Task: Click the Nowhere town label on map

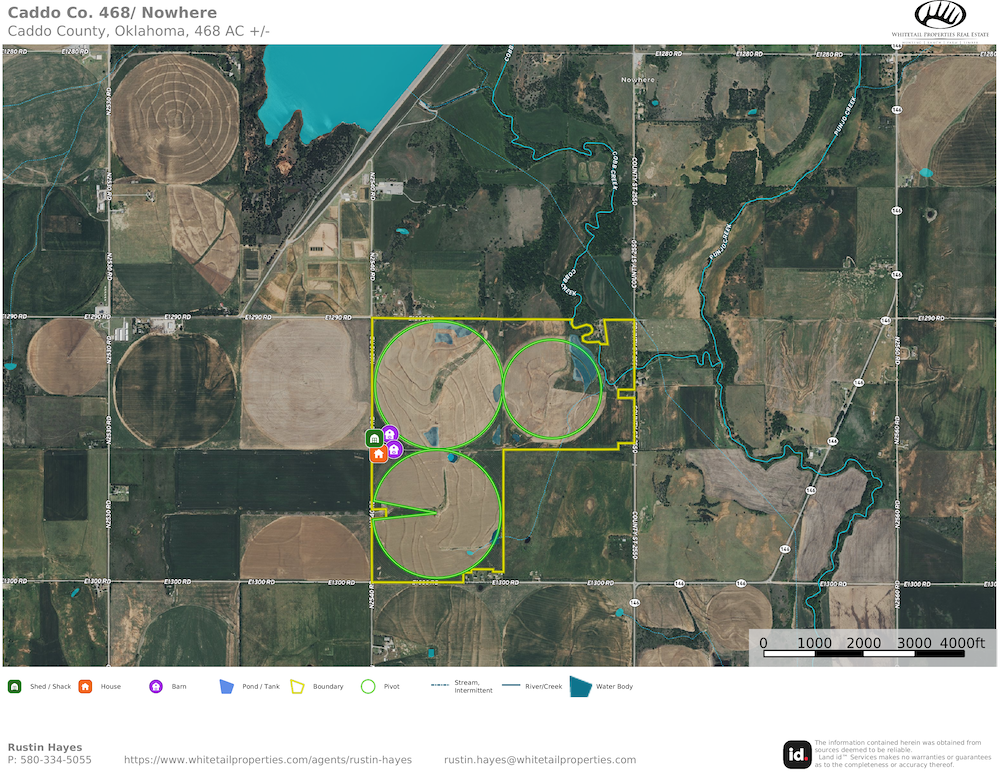Action: tap(638, 79)
